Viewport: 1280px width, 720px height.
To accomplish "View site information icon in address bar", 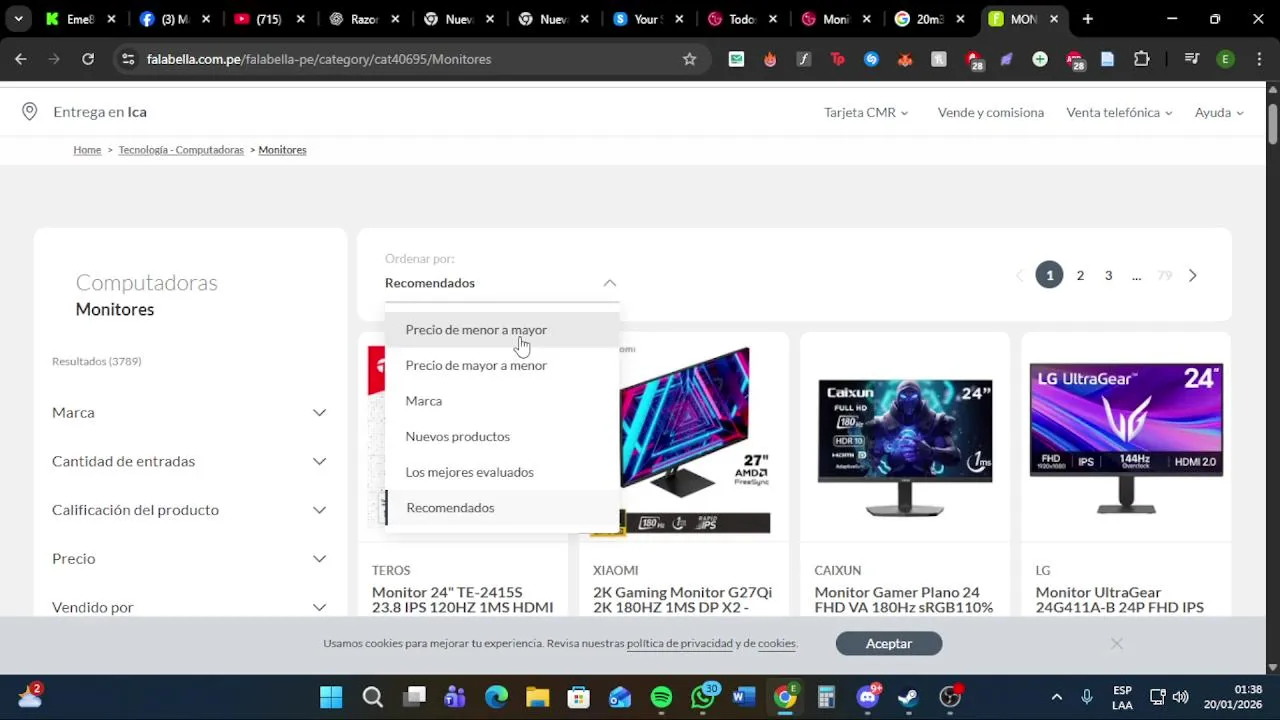I will pyautogui.click(x=127, y=59).
